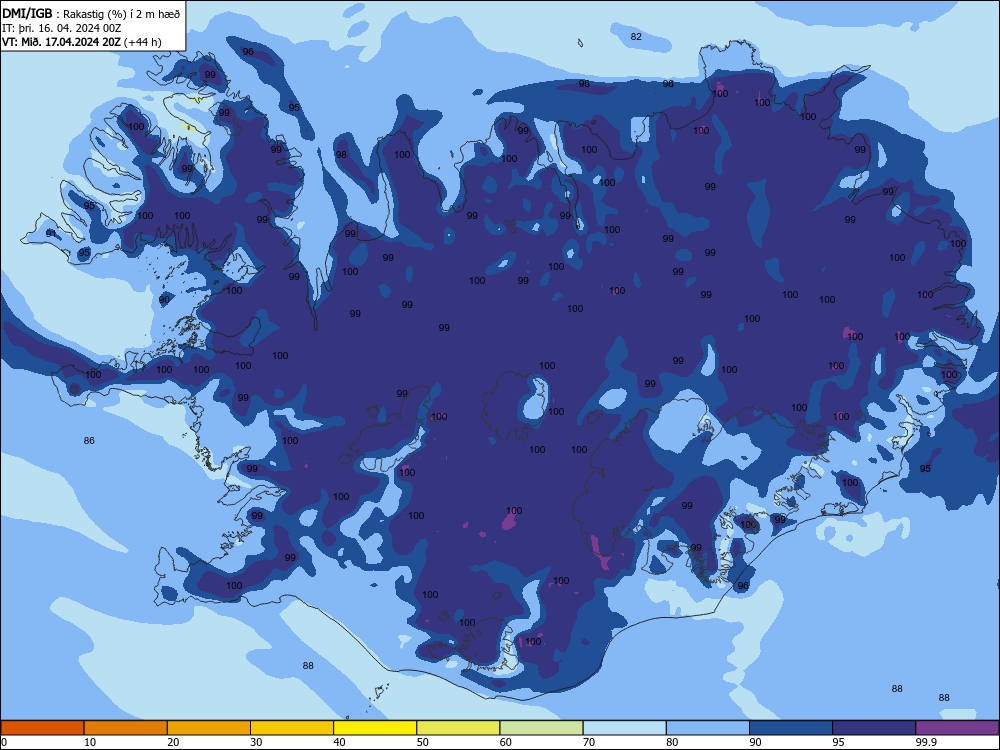Click the title 'DMI/IGB : Rakastig (%) í 2 m hæð'
The width and height of the screenshot is (1000, 750).
(x=91, y=13)
